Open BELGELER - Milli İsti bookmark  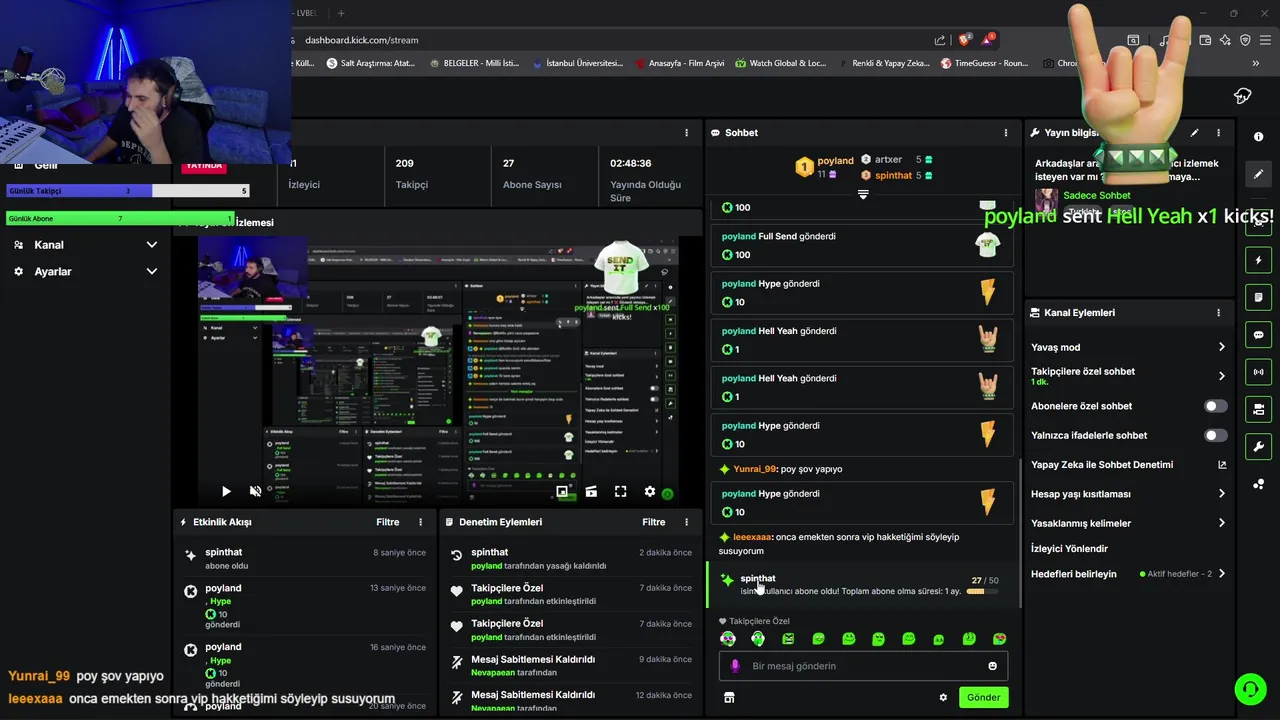(473, 63)
